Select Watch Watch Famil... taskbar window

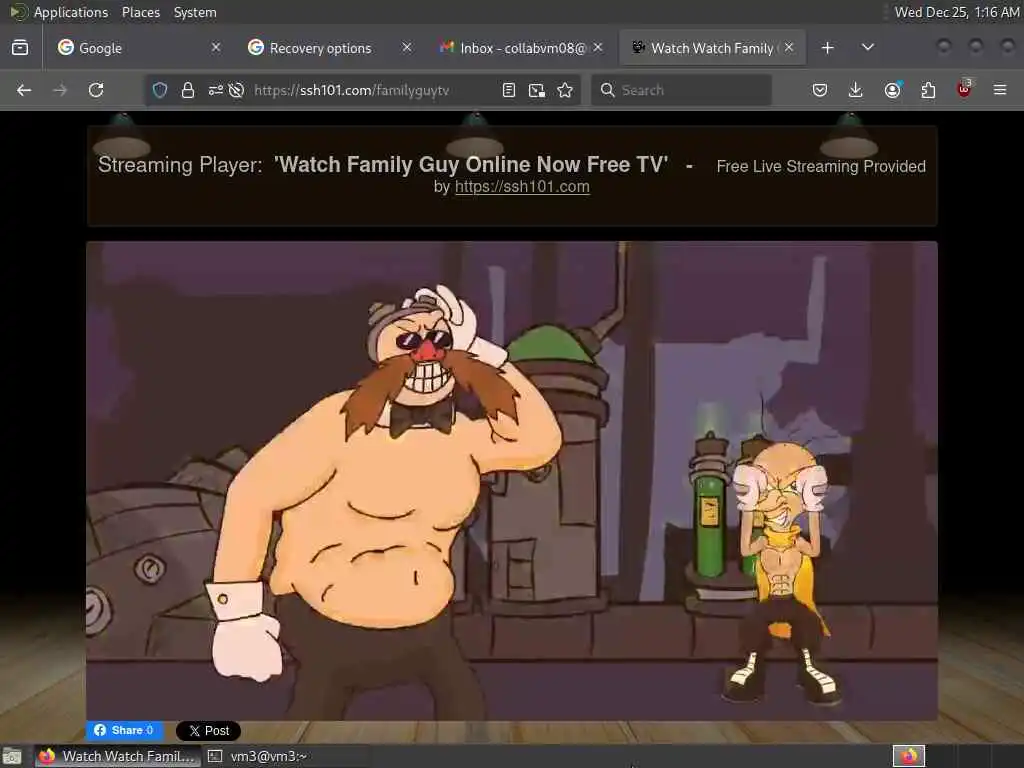pyautogui.click(x=117, y=756)
